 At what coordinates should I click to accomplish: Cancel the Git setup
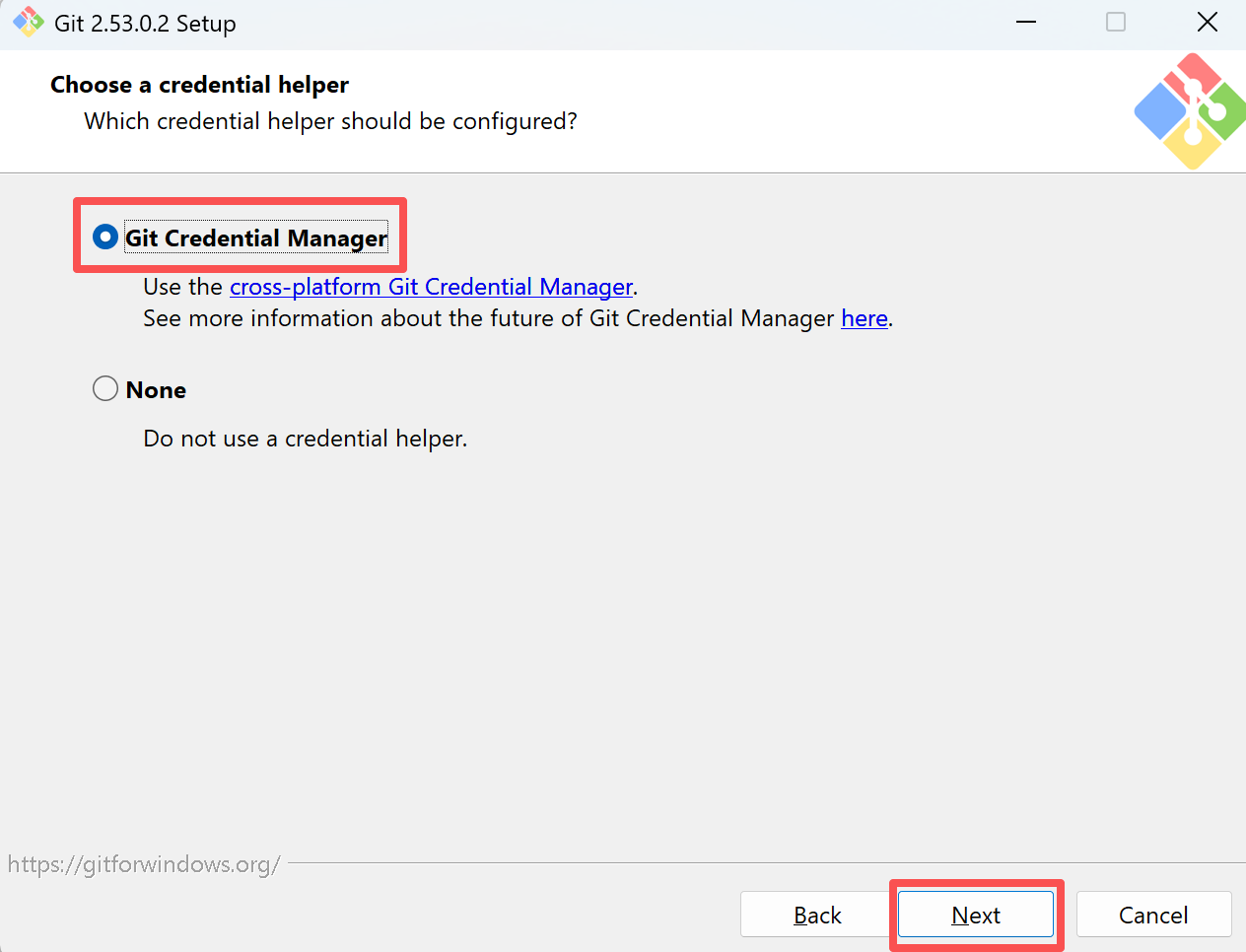point(1153,915)
